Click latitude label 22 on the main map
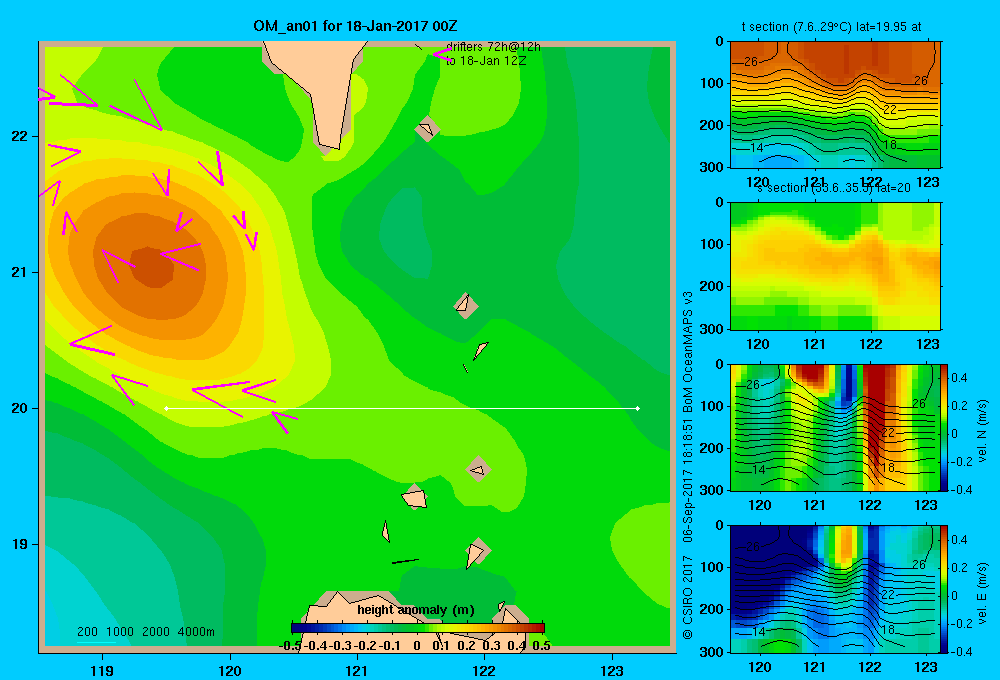The height and width of the screenshot is (680, 1000). 20,136
